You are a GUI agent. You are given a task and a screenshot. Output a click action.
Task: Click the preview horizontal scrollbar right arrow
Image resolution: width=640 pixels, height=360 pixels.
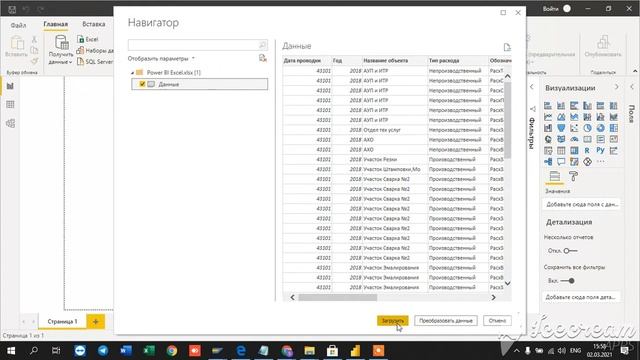click(x=493, y=297)
